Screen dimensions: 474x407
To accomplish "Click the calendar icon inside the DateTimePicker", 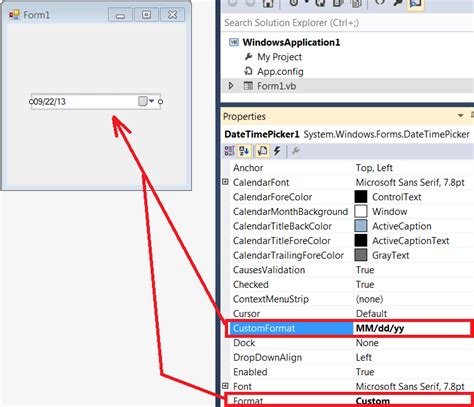I will tap(143, 101).
